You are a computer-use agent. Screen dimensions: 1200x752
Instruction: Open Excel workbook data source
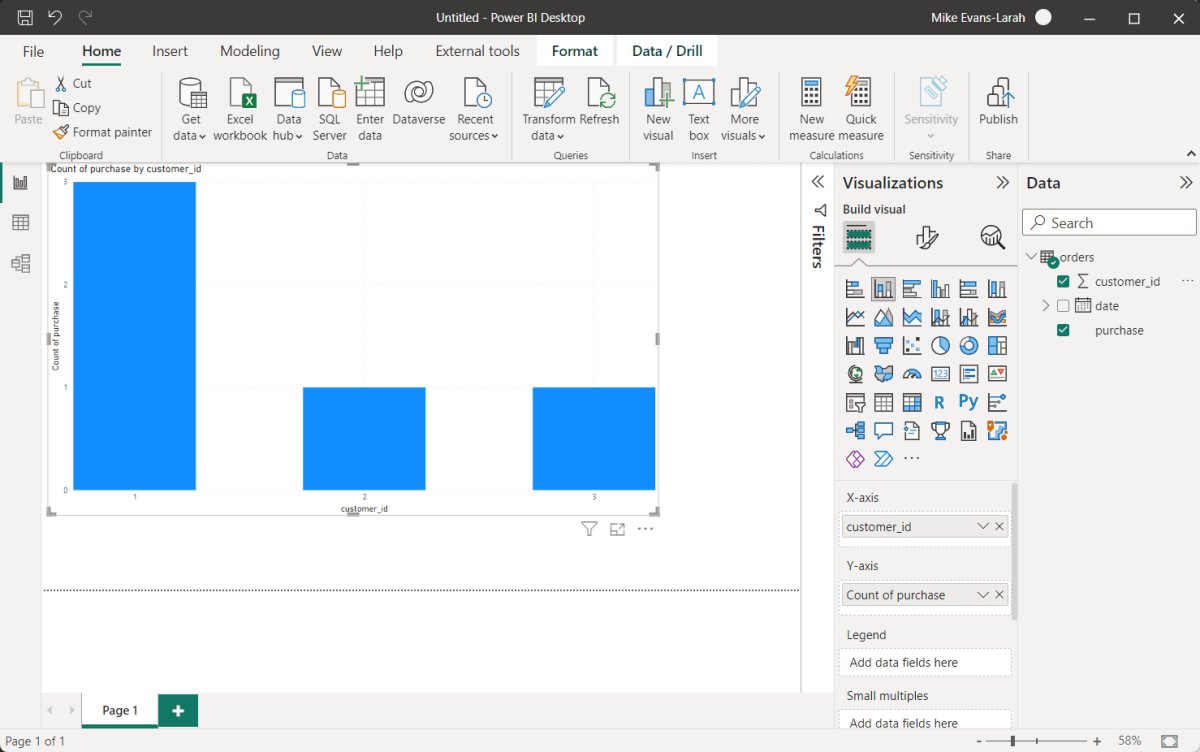point(240,108)
